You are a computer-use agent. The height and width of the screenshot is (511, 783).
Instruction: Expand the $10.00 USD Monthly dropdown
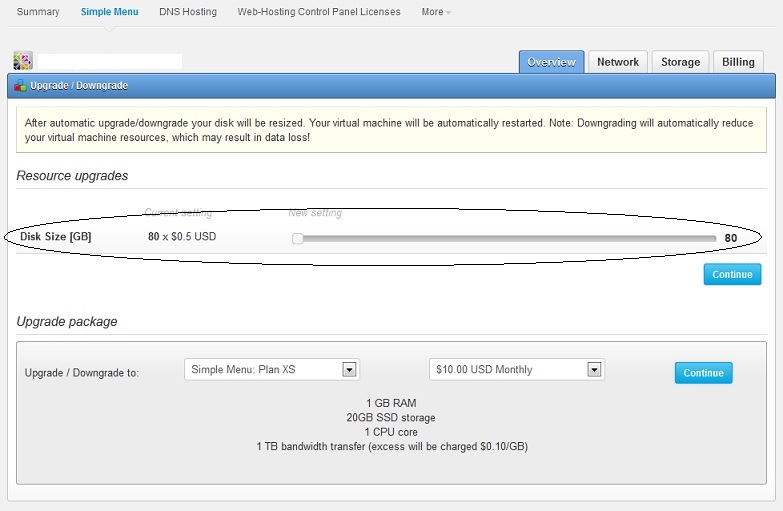[517, 370]
